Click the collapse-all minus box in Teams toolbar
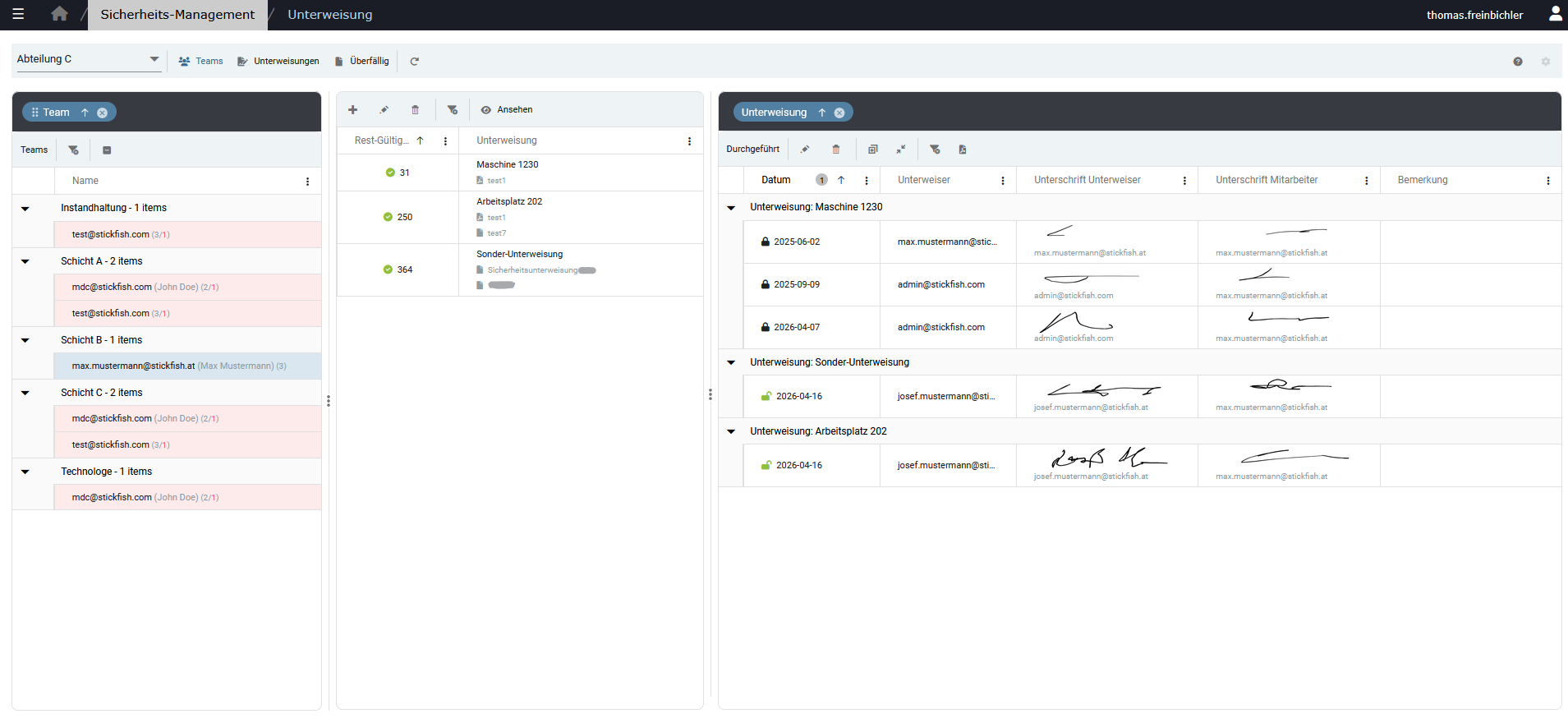 coord(107,150)
